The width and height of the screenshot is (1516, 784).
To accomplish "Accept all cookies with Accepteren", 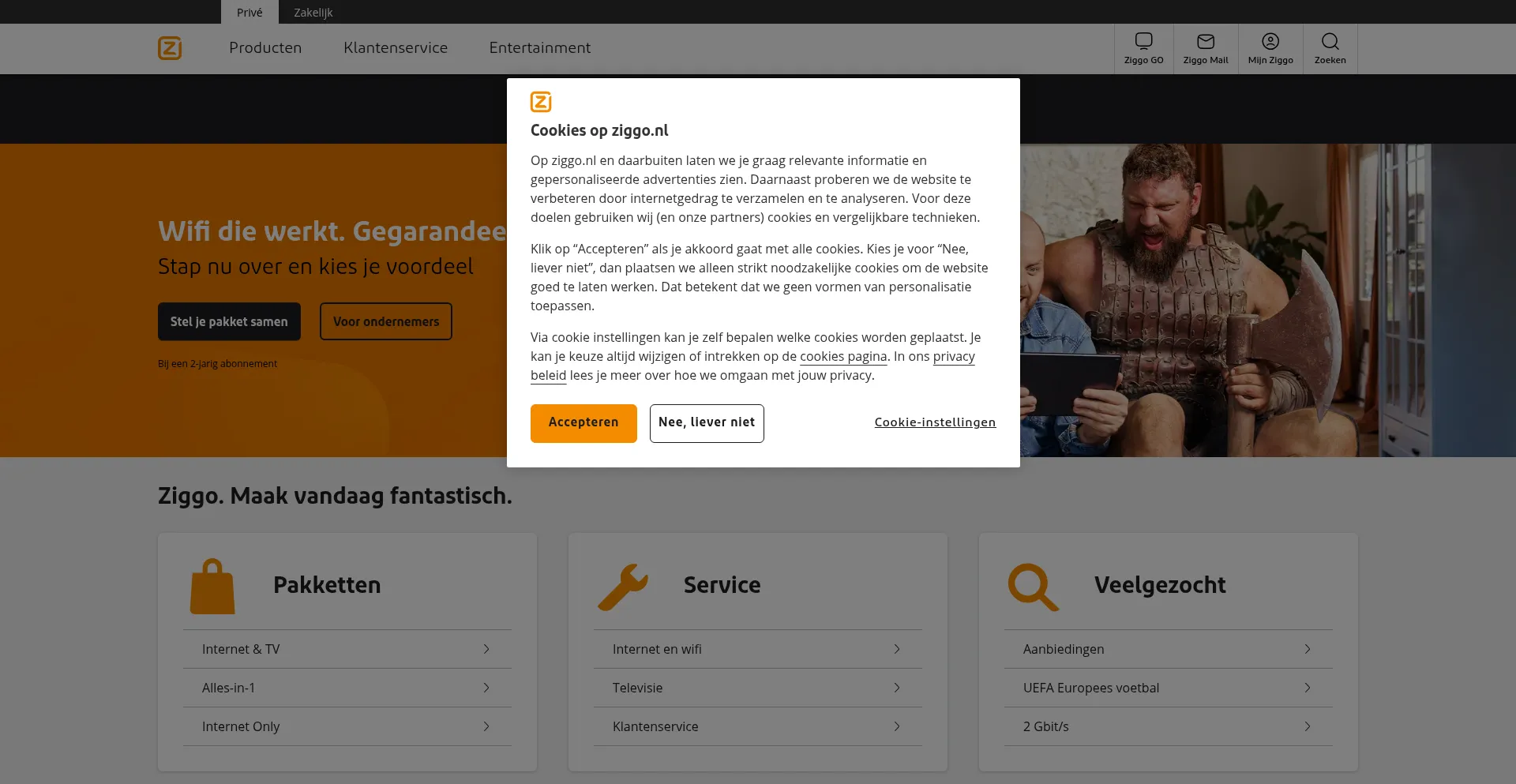I will (x=584, y=423).
